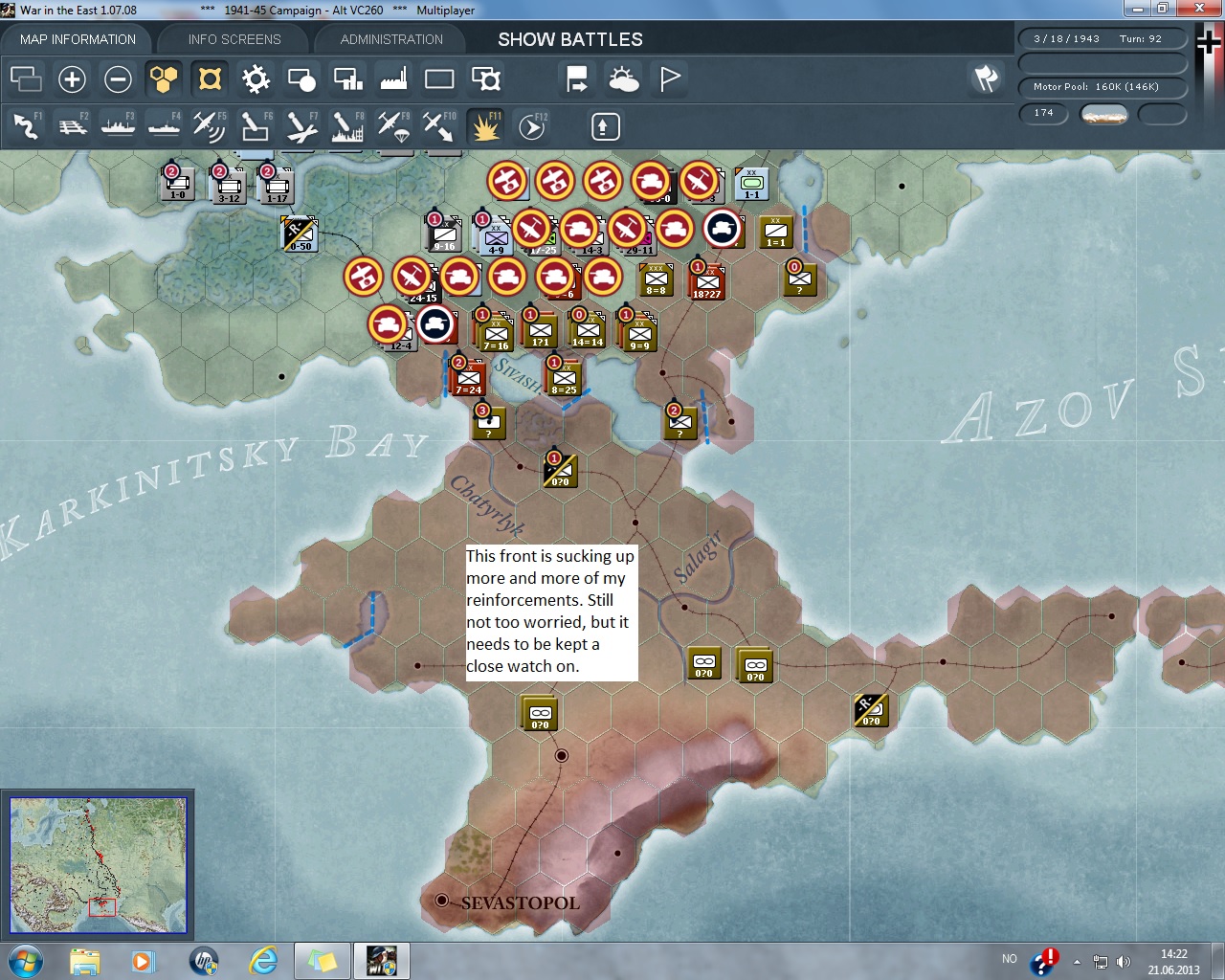The width and height of the screenshot is (1225, 980).
Task: Show the weather overlay
Action: (x=624, y=78)
